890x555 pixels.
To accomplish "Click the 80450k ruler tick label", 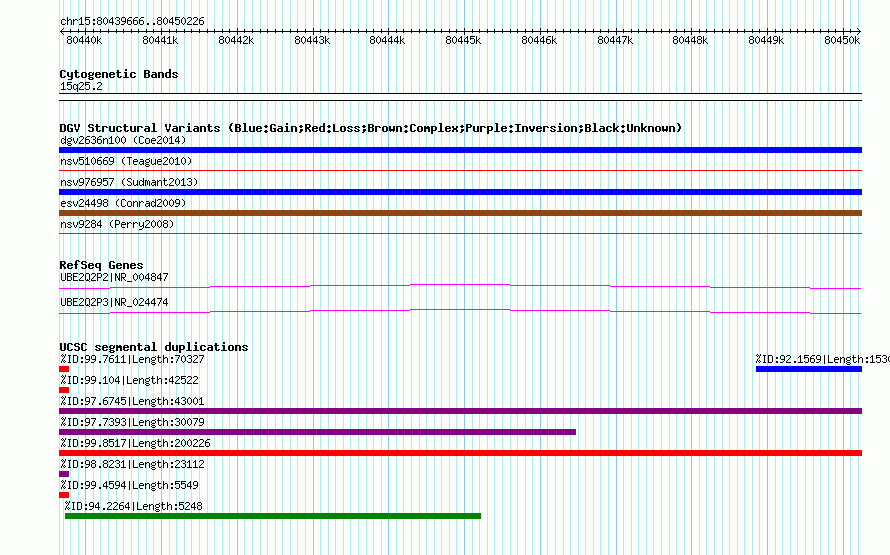I will click(x=842, y=40).
